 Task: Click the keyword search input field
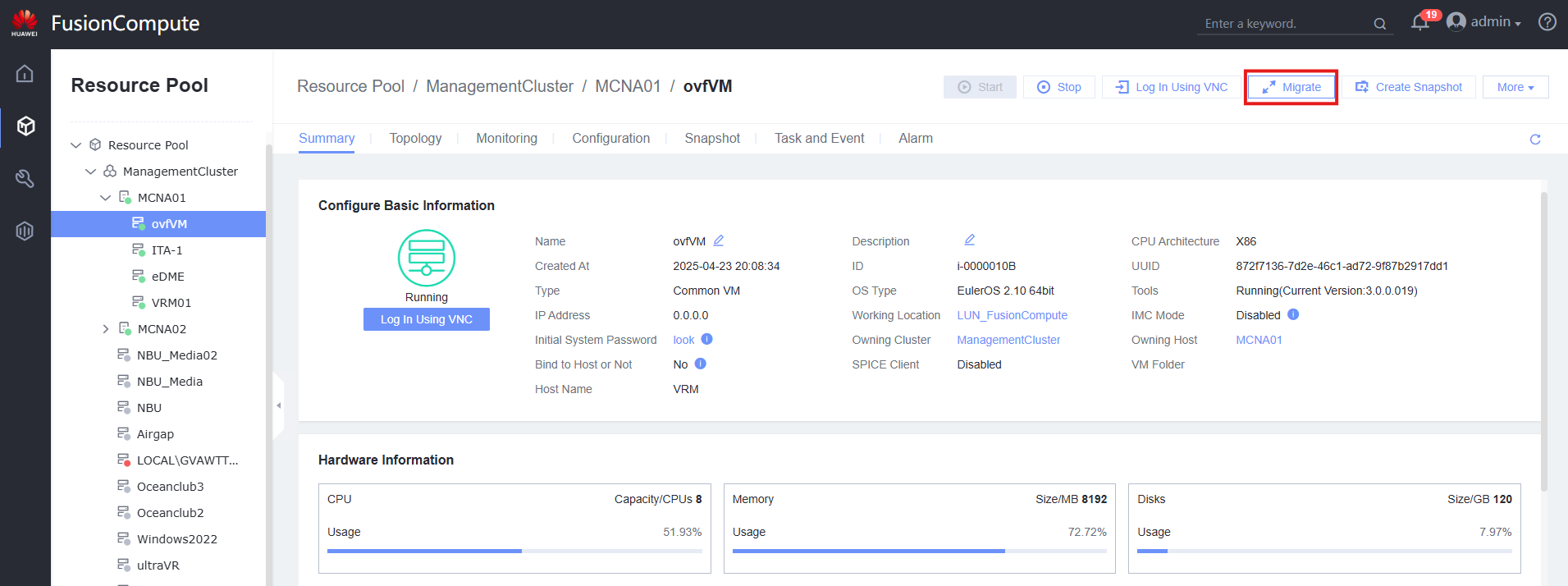click(x=1284, y=24)
